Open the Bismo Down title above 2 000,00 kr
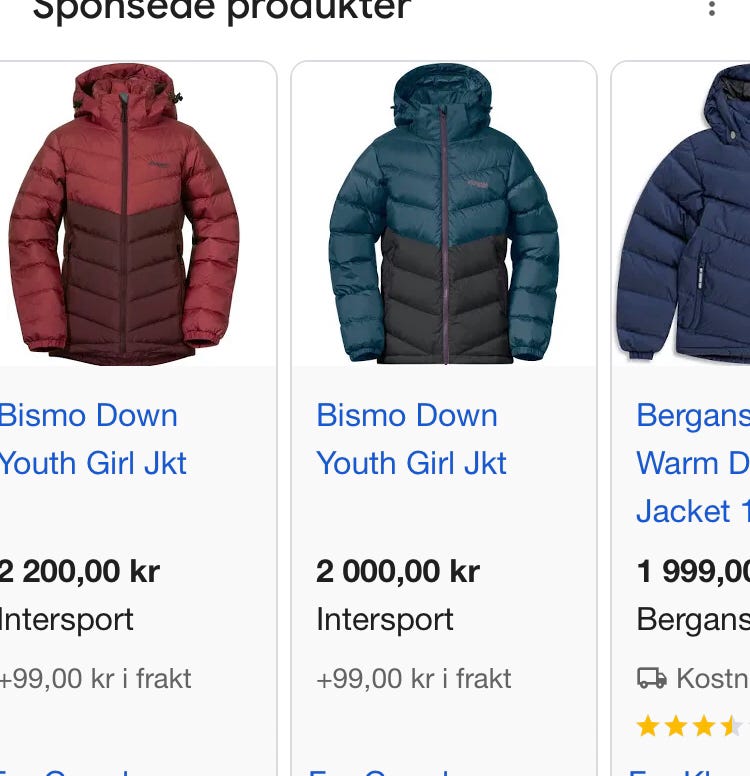750x776 pixels. (x=411, y=439)
